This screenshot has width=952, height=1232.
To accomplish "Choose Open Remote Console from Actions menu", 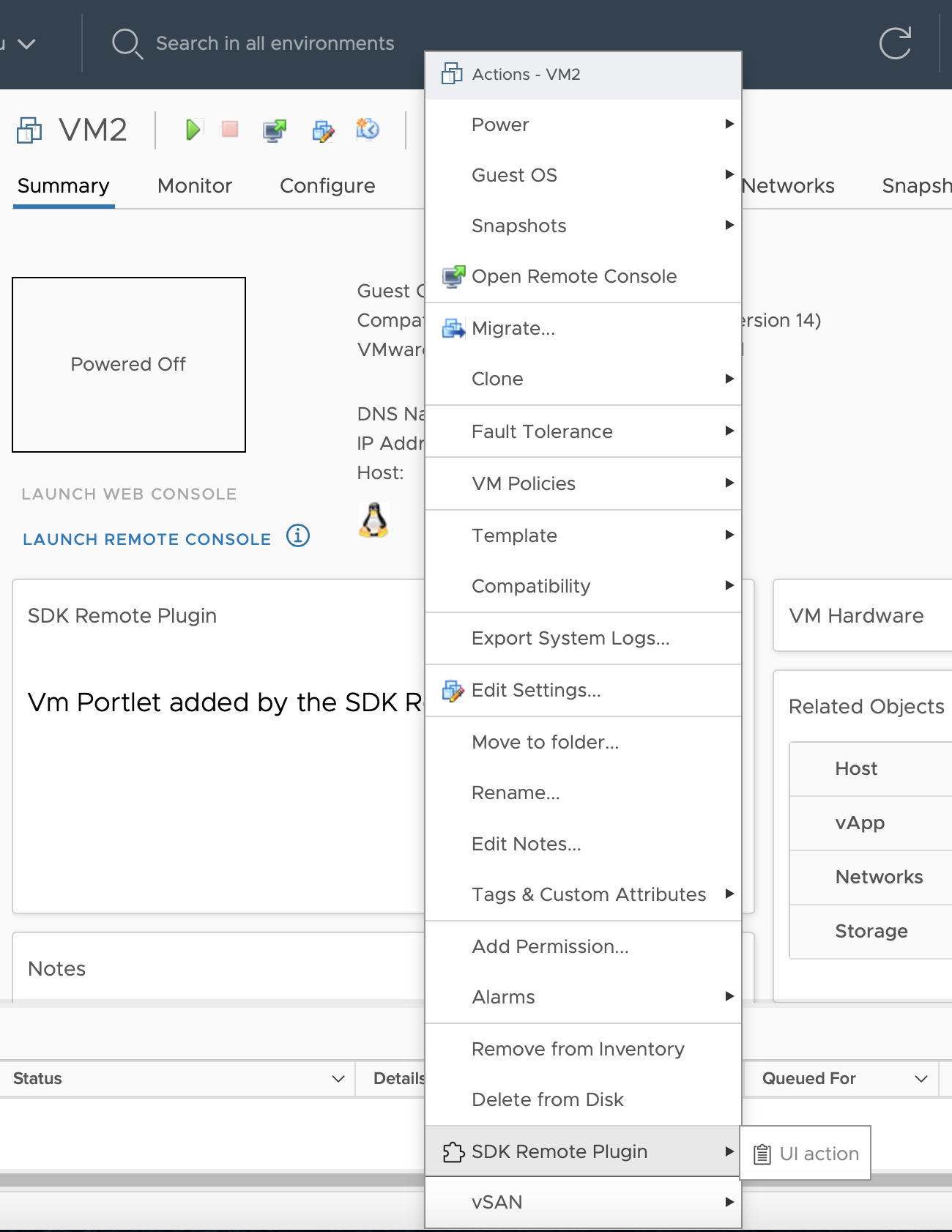I will pyautogui.click(x=583, y=276).
